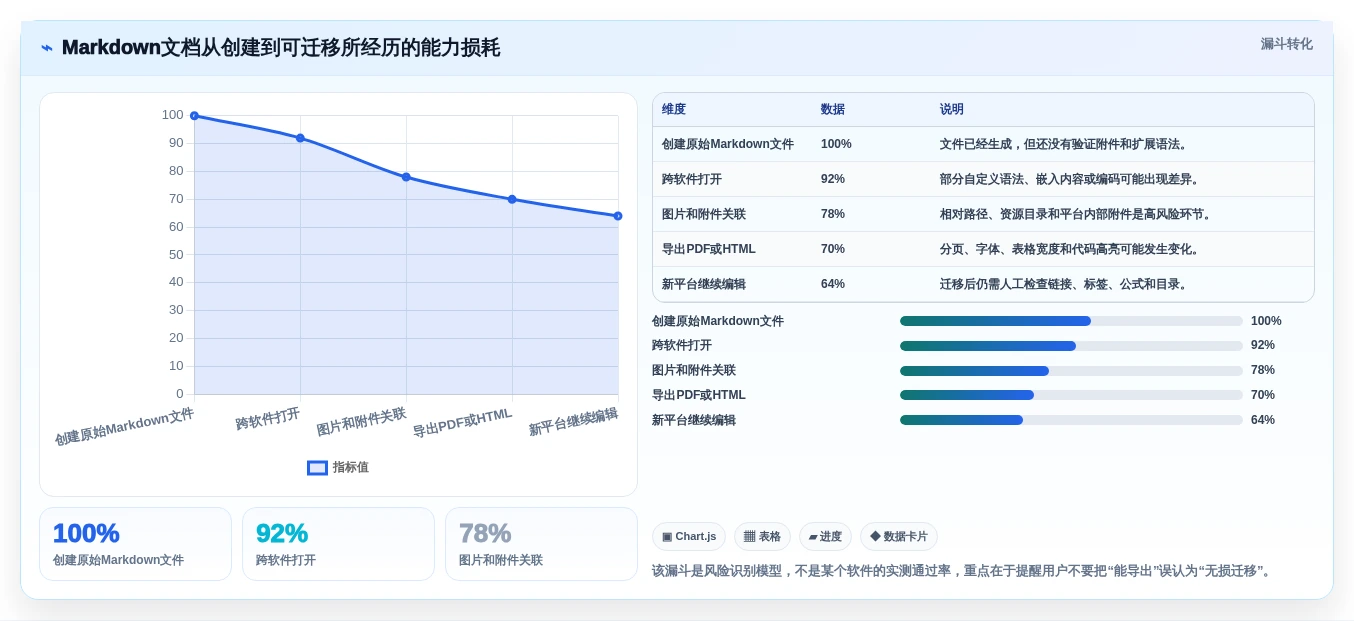Click the title Markdown文档从创建到可迁移所经历的能力损耗
This screenshot has width=1354, height=621.
281,48
